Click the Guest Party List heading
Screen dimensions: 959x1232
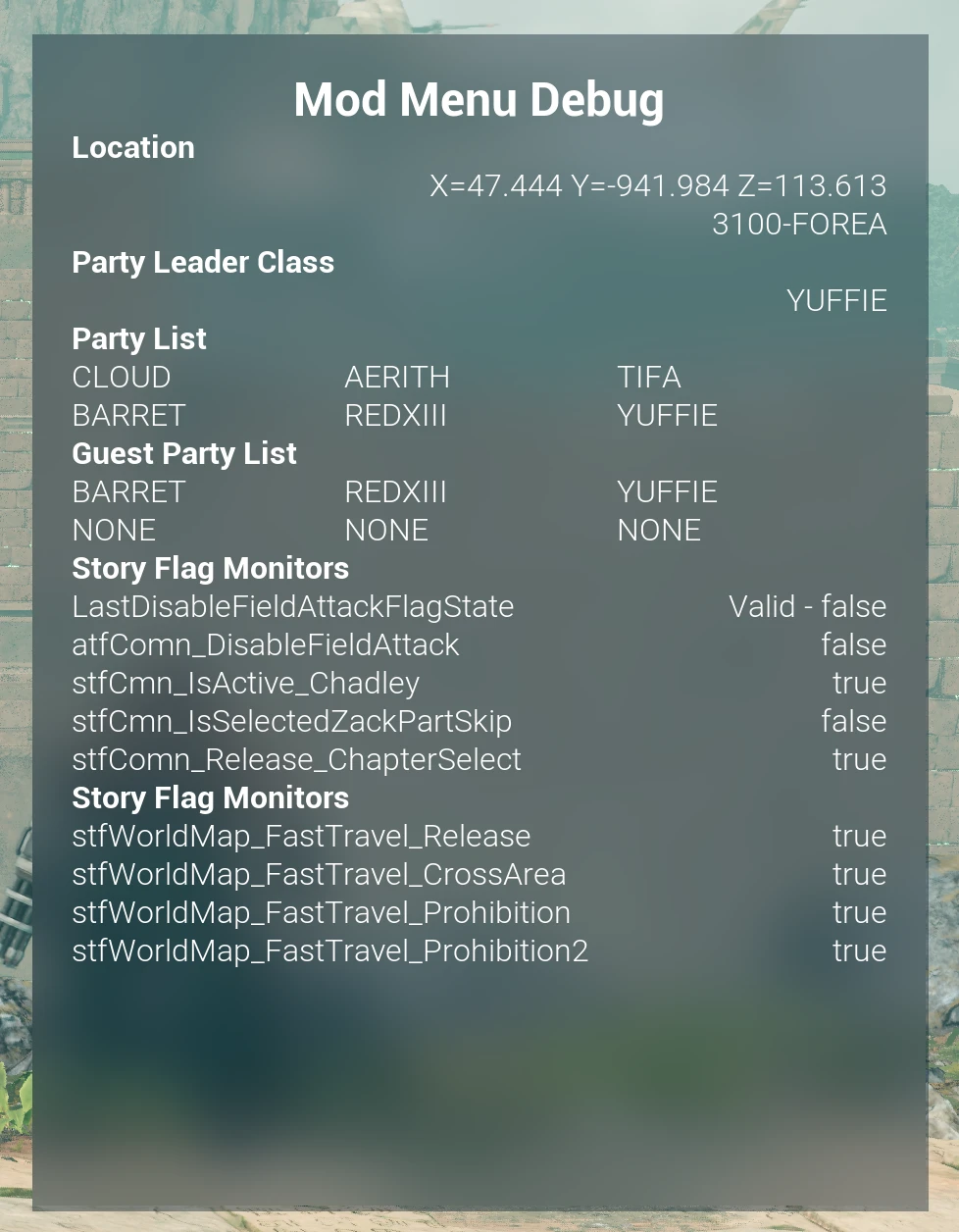tap(184, 453)
